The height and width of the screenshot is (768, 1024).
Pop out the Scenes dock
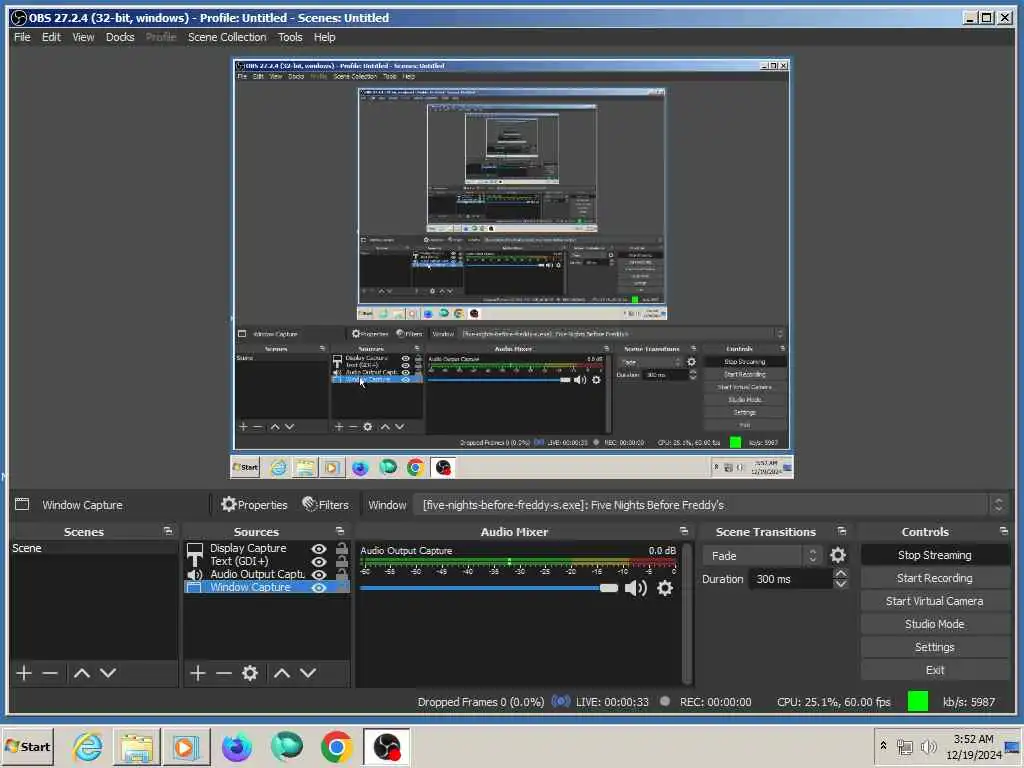[x=168, y=531]
